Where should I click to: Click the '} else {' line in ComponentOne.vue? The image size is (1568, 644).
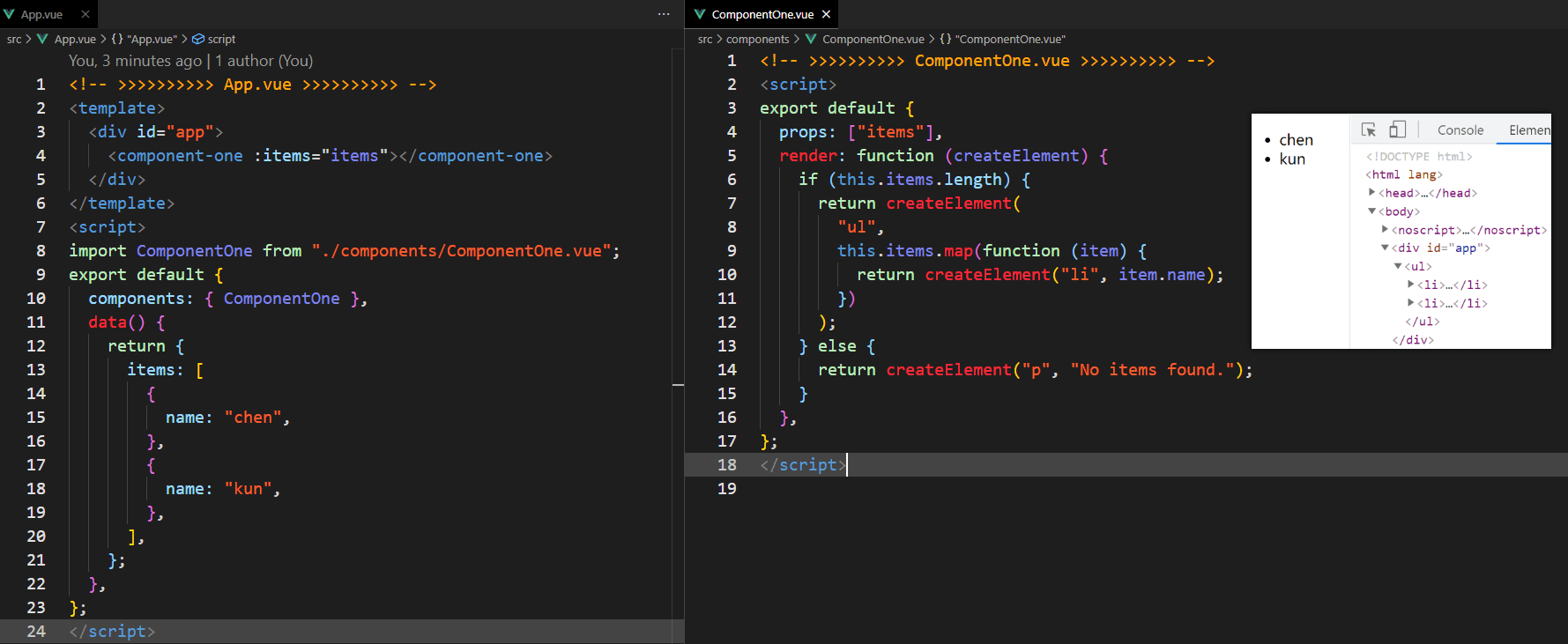pyautogui.click(x=836, y=346)
